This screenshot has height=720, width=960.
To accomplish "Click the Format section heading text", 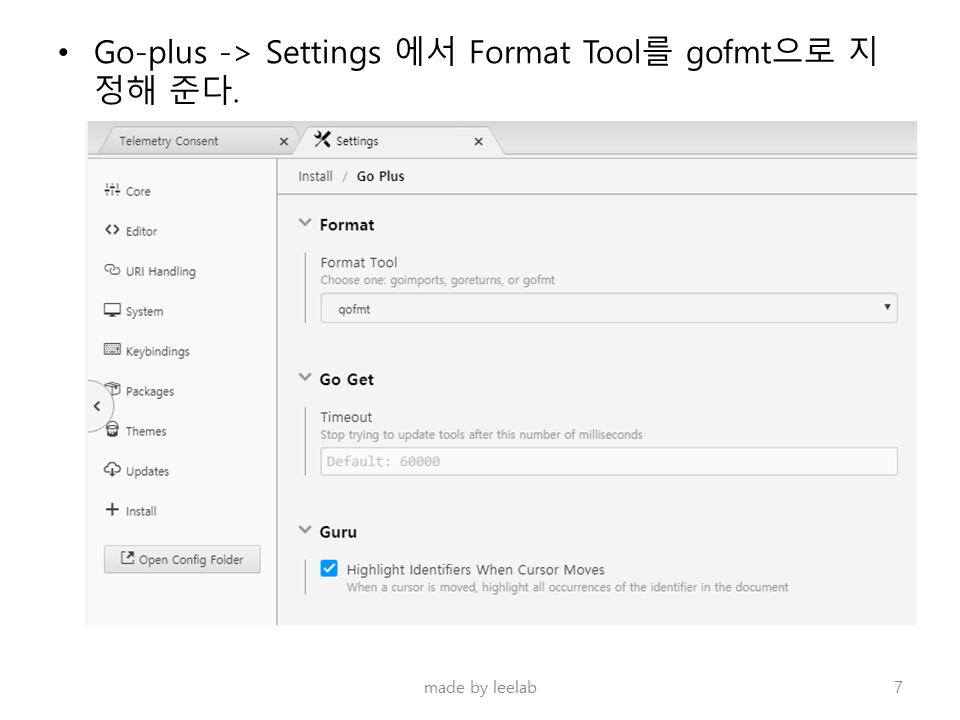I will click(347, 225).
